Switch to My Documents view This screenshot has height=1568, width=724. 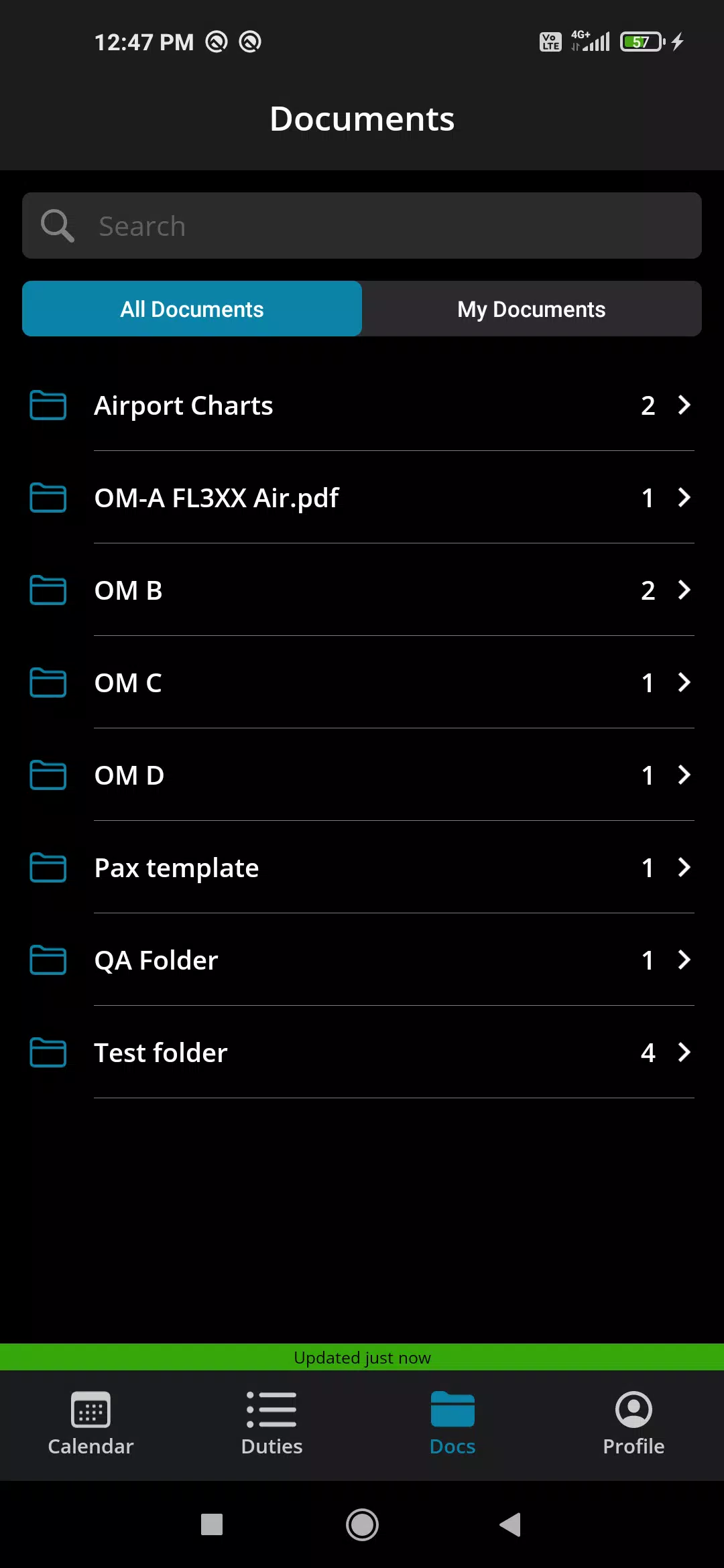coord(532,308)
